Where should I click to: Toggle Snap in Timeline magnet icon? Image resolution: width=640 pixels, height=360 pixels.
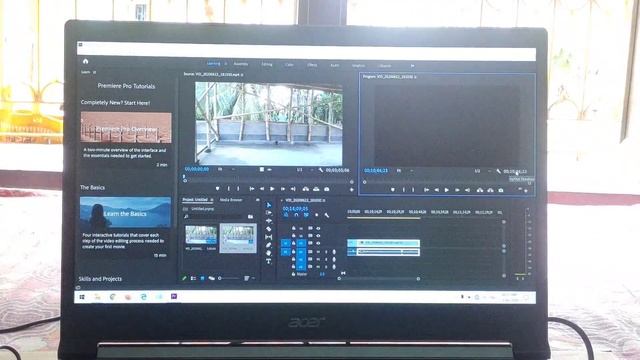(296, 215)
